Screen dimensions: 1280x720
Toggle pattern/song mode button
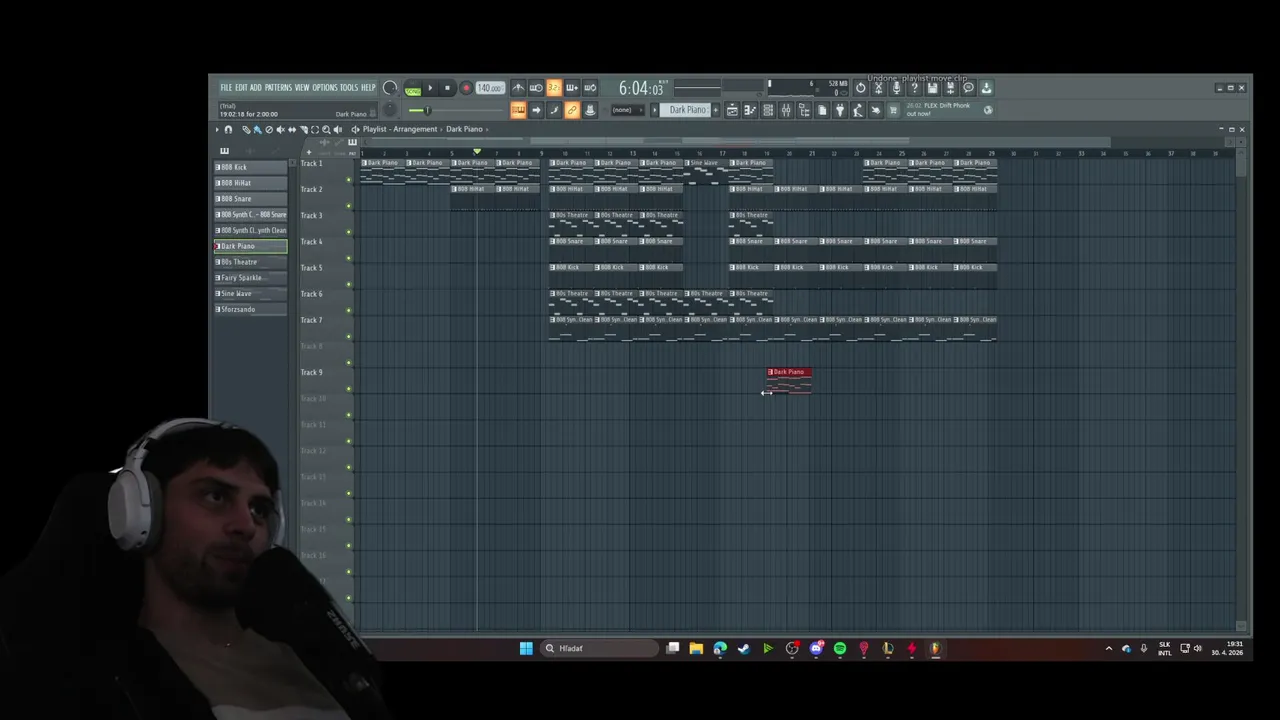coord(412,88)
